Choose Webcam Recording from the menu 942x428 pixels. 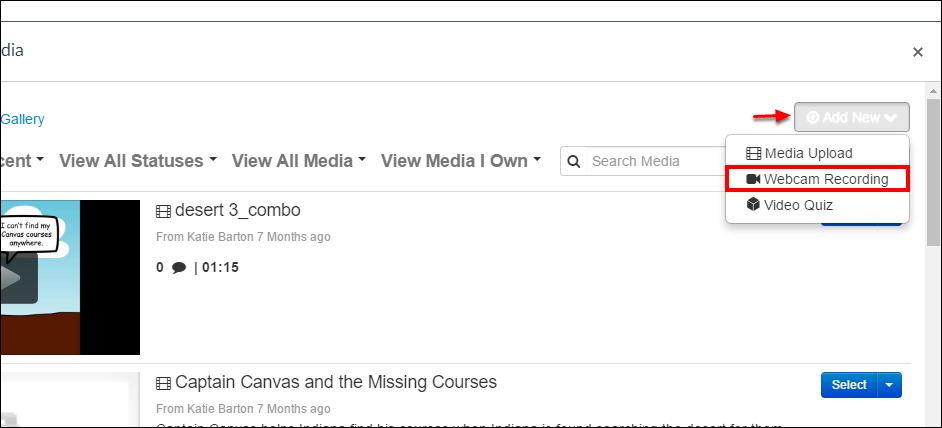click(x=817, y=179)
